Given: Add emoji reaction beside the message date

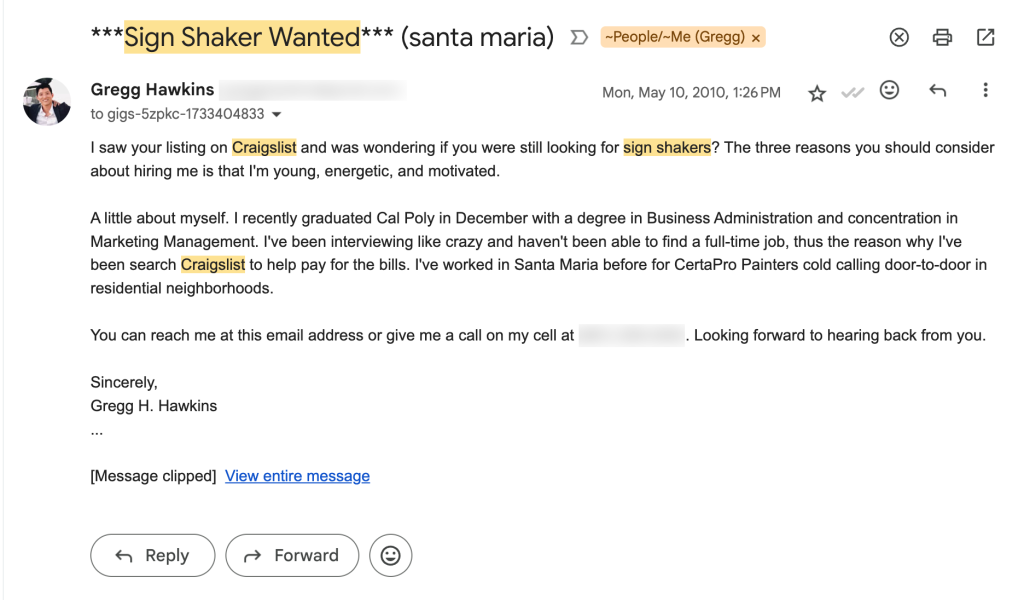Looking at the screenshot, I should [889, 91].
